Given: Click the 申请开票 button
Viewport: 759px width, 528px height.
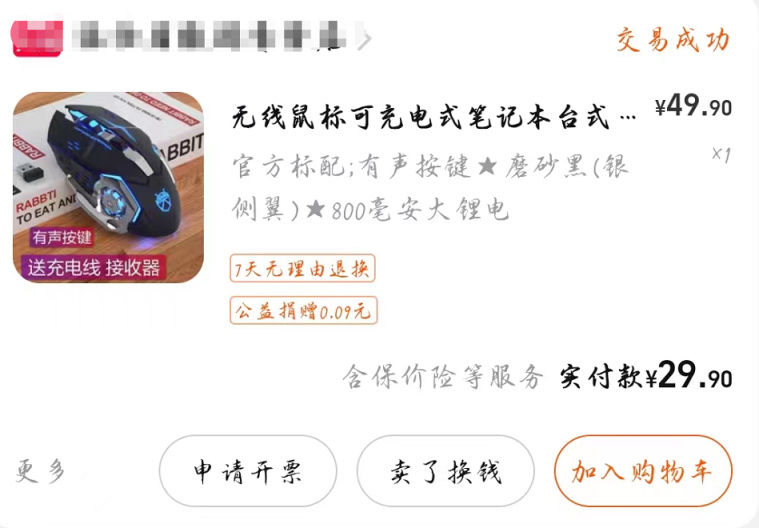Looking at the screenshot, I should pos(248,471).
